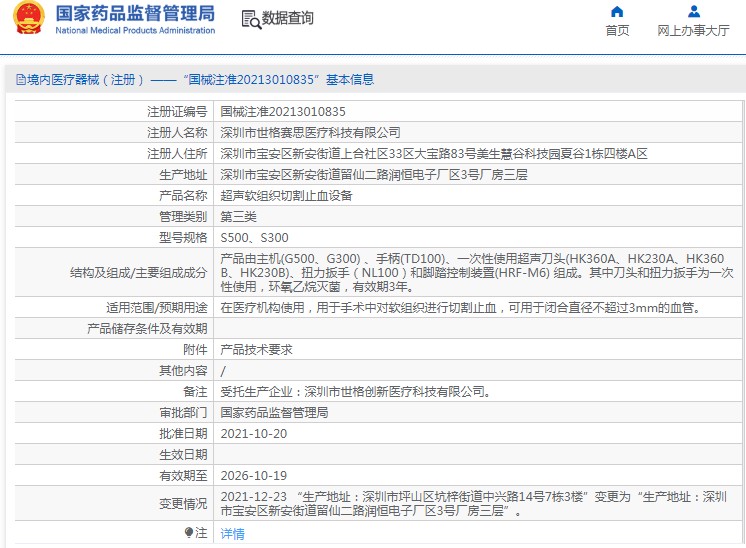This screenshot has height=548, width=746.
Task: Click the 注册人住所 label
Action: coord(177,154)
